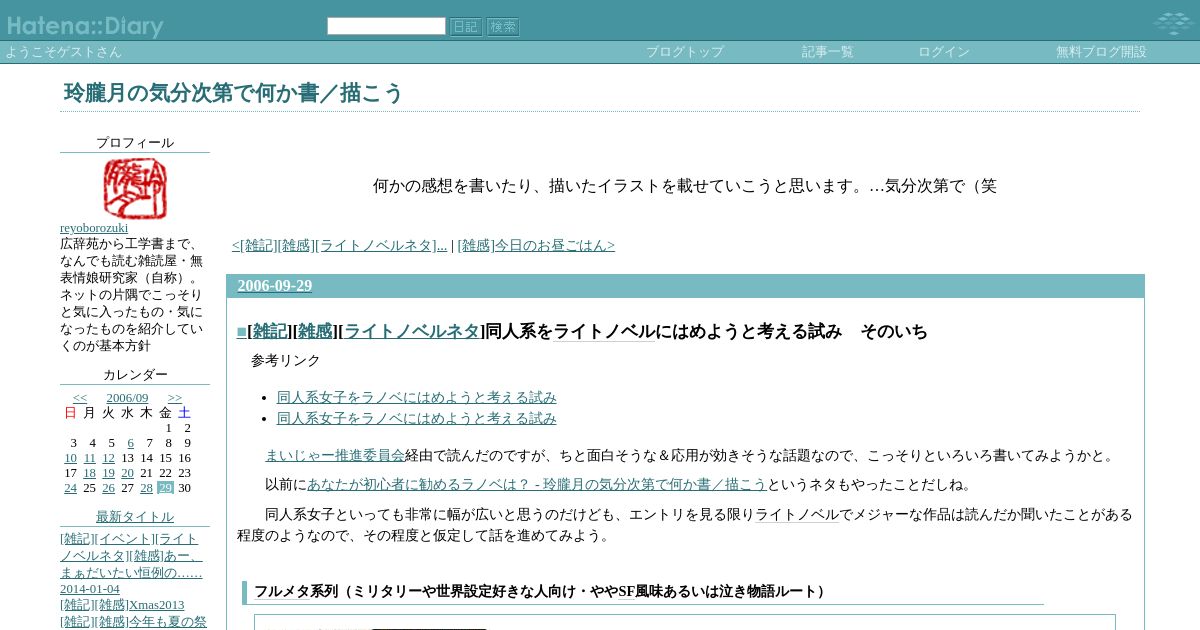The image size is (1200, 630).
Task: Click the ようこそゲストさん greeting text
Action: coord(63,52)
